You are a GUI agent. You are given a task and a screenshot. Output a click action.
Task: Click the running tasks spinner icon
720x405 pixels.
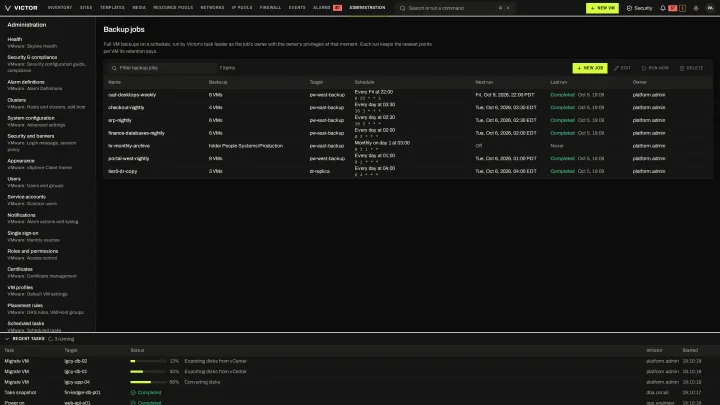(x=51, y=339)
